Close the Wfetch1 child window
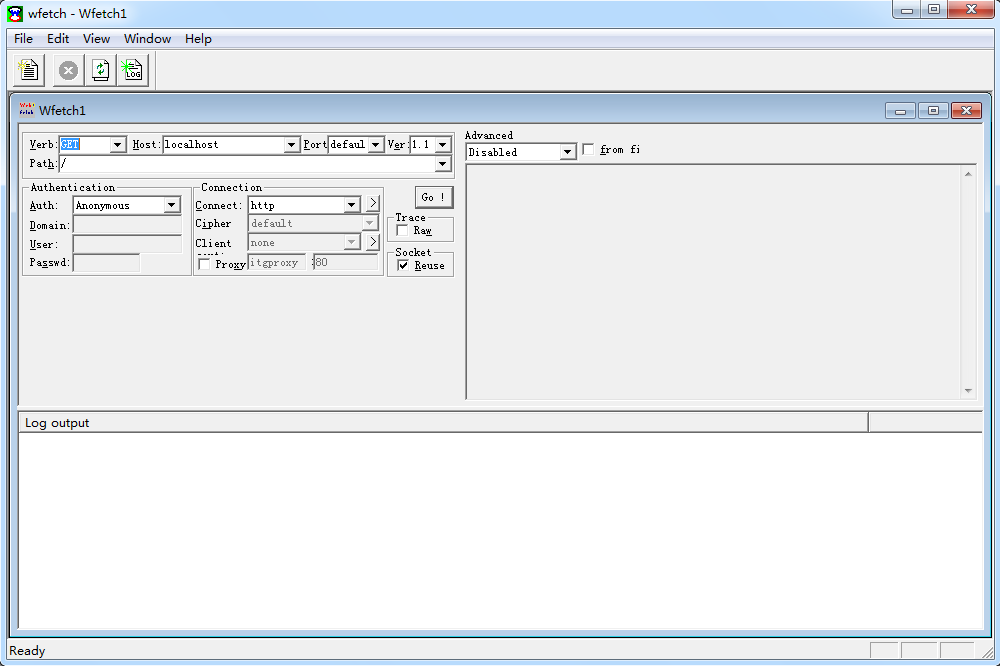This screenshot has height=666, width=1000. tap(966, 111)
